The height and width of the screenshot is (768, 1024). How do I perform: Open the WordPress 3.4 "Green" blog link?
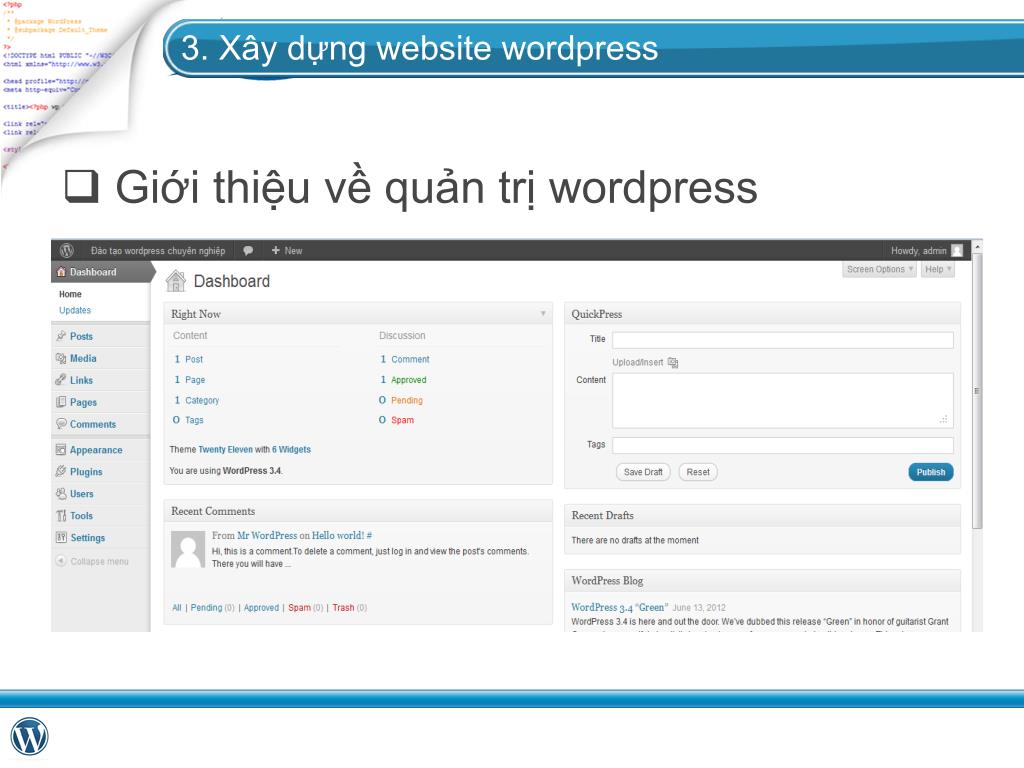point(620,607)
